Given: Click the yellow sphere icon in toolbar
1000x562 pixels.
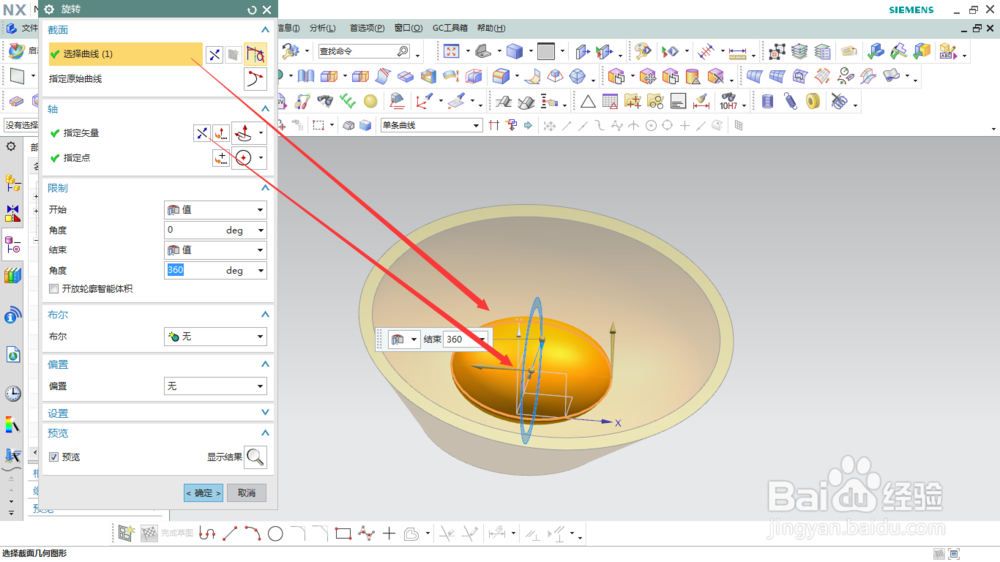Looking at the screenshot, I should click(371, 101).
